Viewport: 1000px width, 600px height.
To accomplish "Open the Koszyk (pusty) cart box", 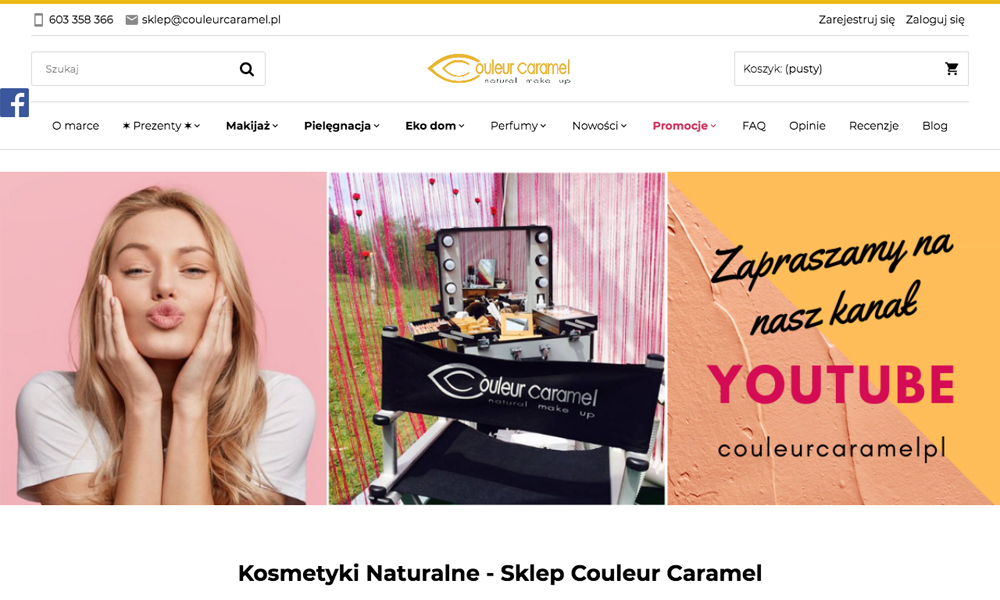I will pos(851,69).
